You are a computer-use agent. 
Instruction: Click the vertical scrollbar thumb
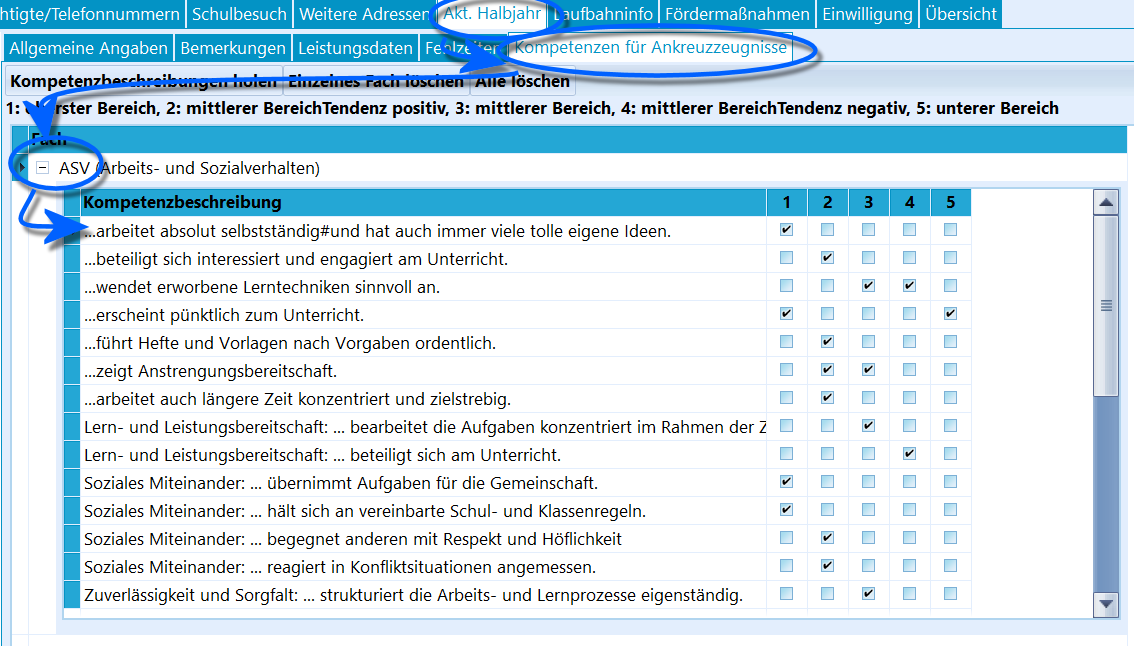[x=1106, y=305]
